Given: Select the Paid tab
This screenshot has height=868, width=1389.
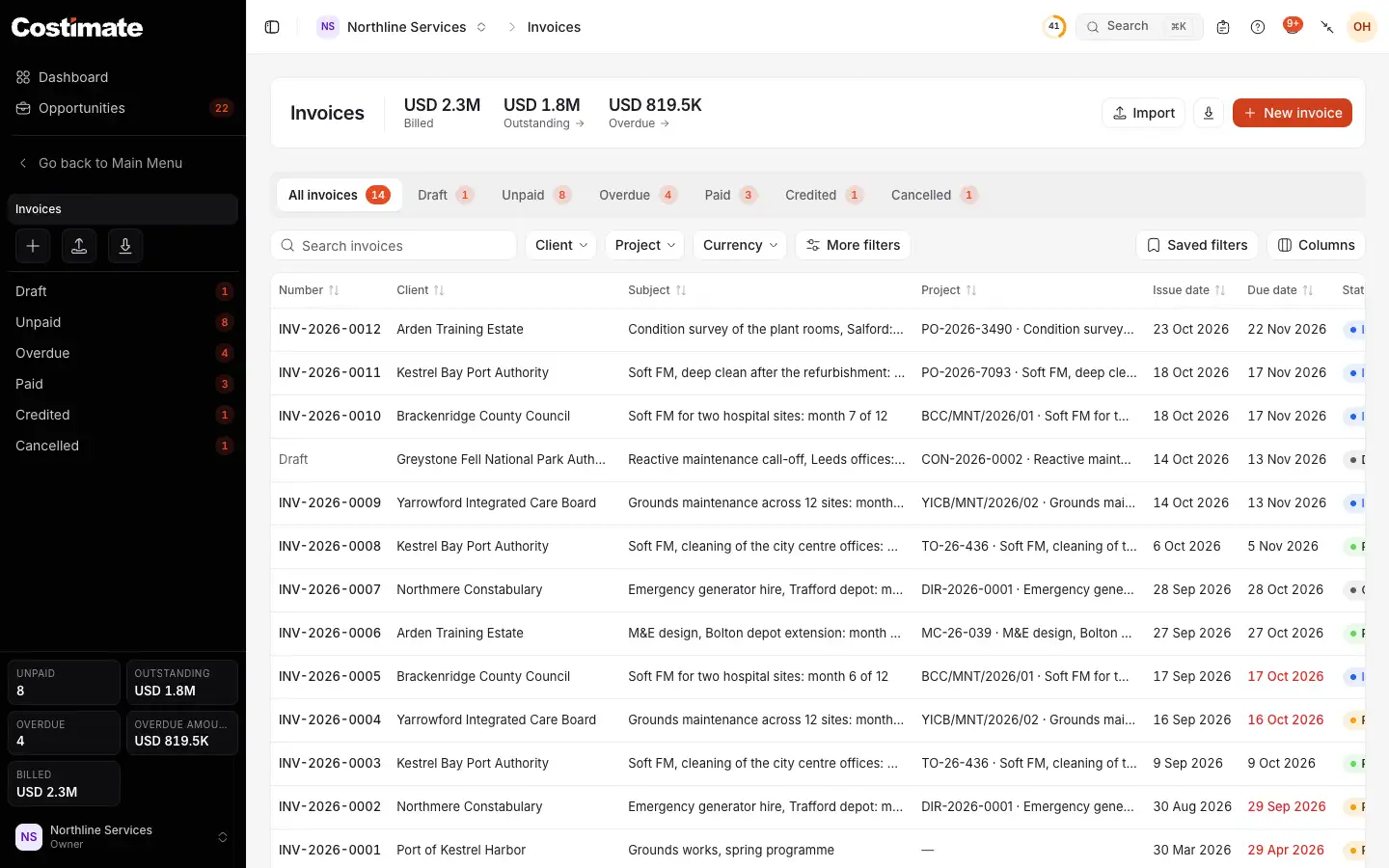Looking at the screenshot, I should [730, 195].
